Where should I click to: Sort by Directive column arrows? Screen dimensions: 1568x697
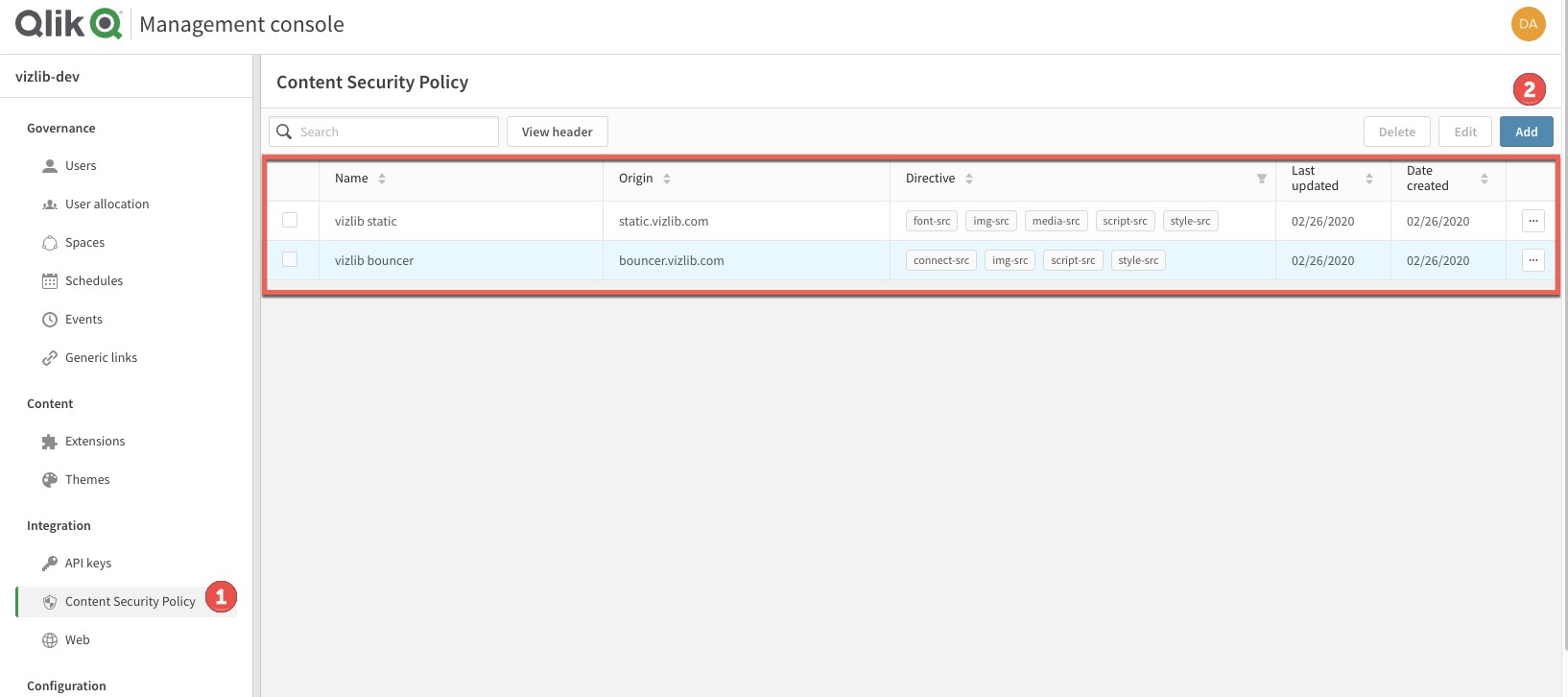pos(969,179)
